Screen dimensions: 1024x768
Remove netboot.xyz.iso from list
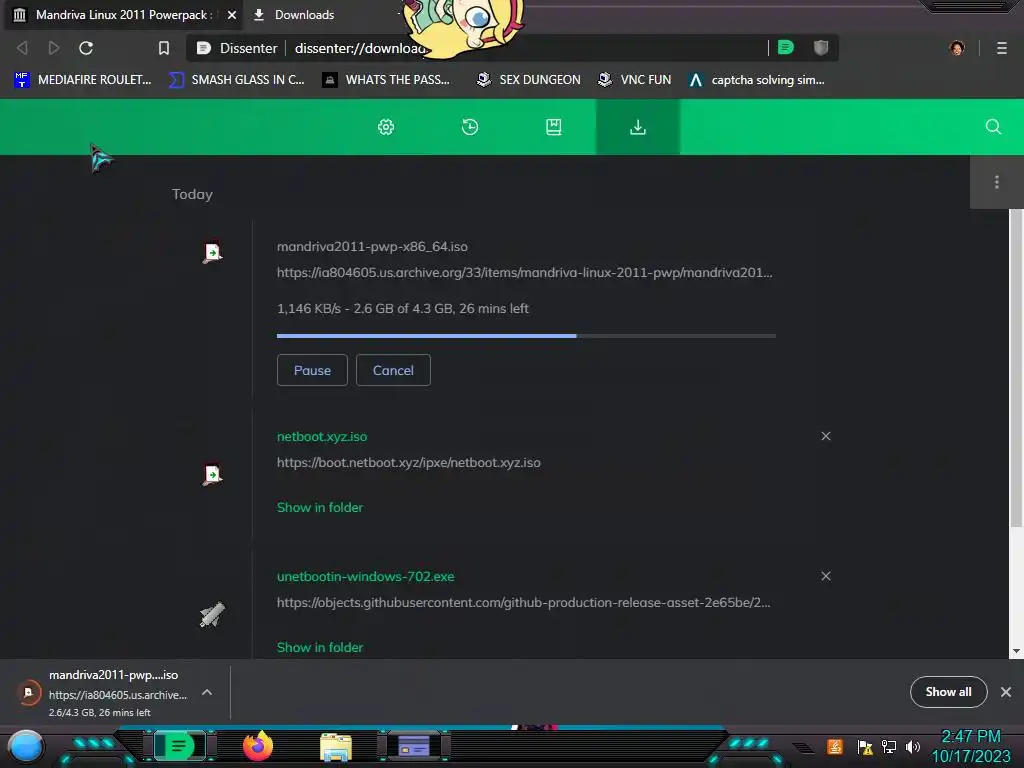coord(825,436)
